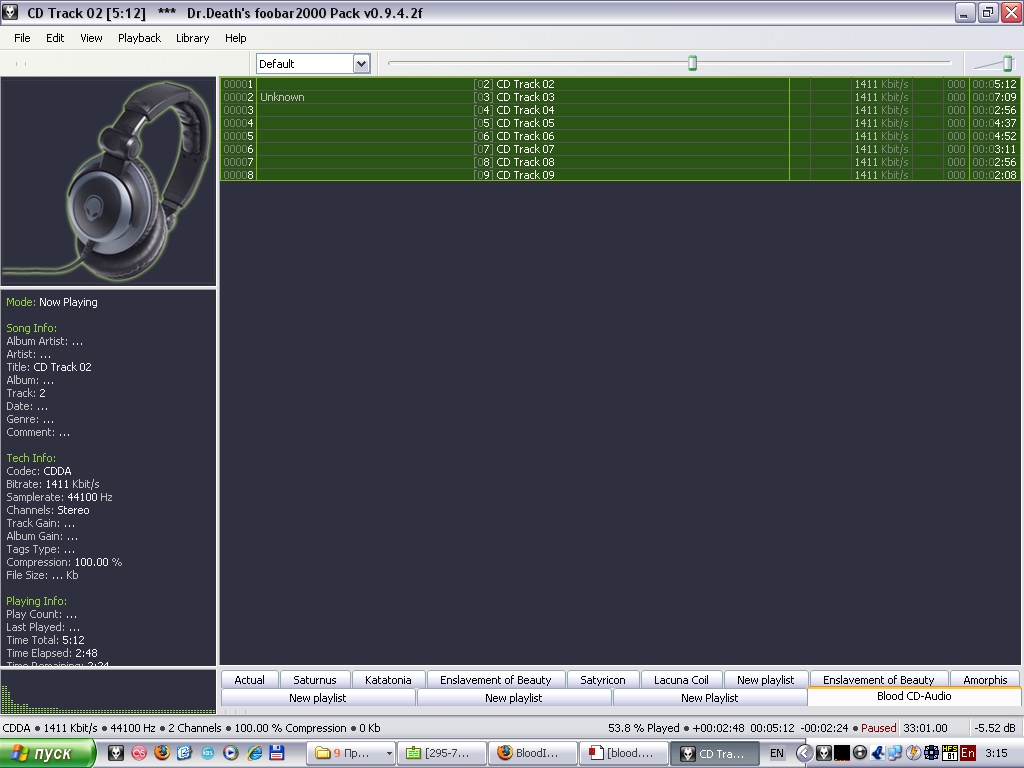Click the 5:12 duration in CD Track 02 row

pos(994,84)
